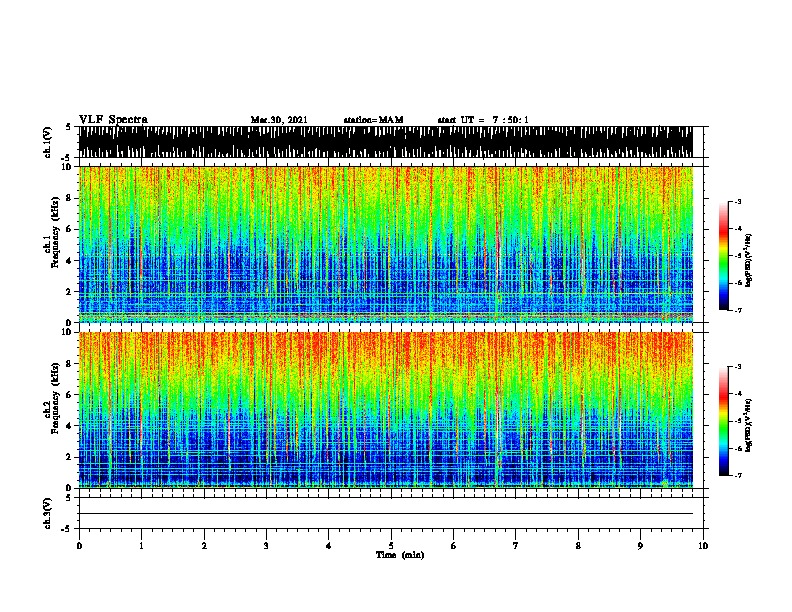Click the "ch.3(V)" axis label
Screen dimensions: 792x612
tap(48, 513)
